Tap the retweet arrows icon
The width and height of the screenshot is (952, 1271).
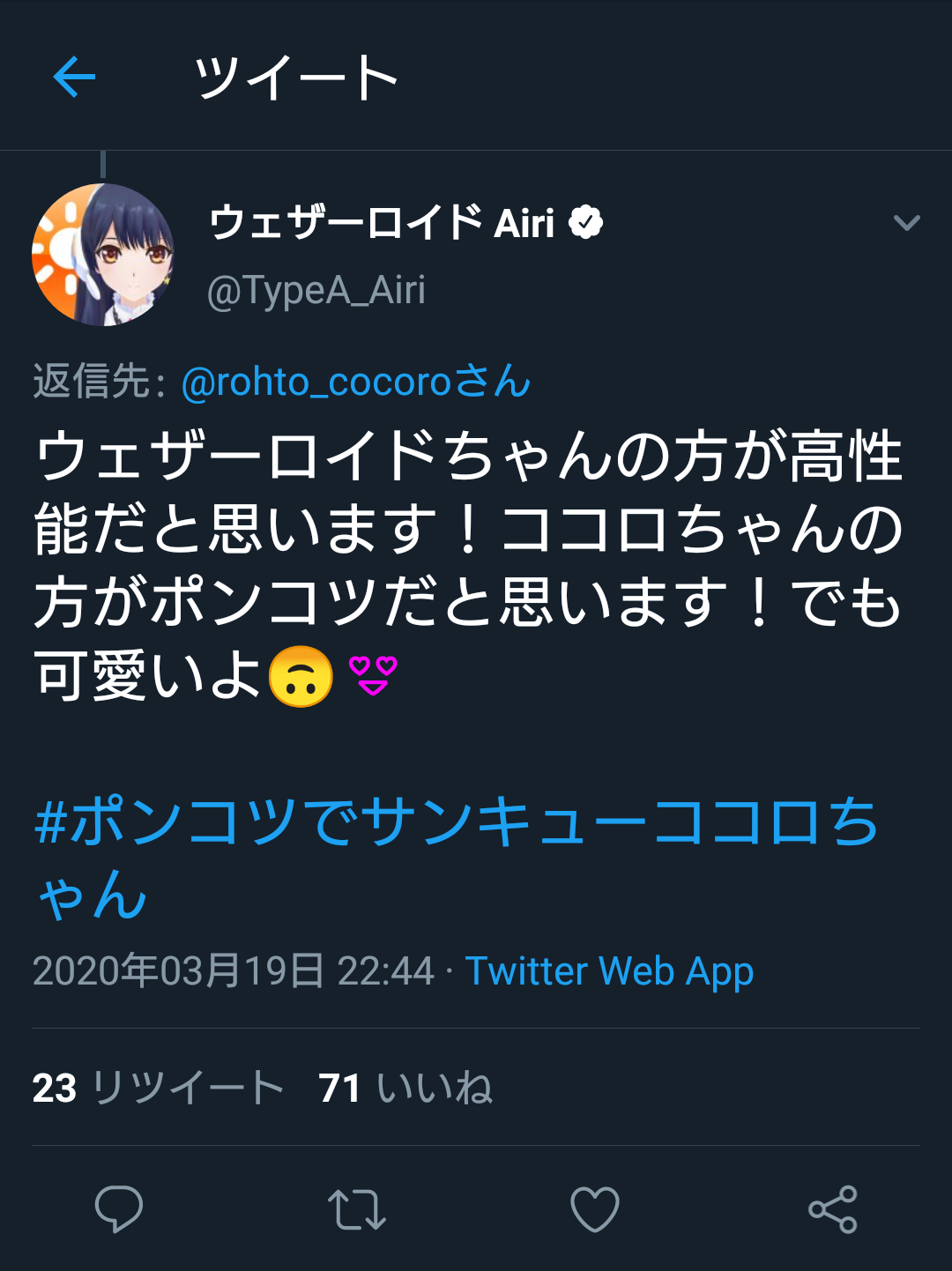[x=356, y=1209]
